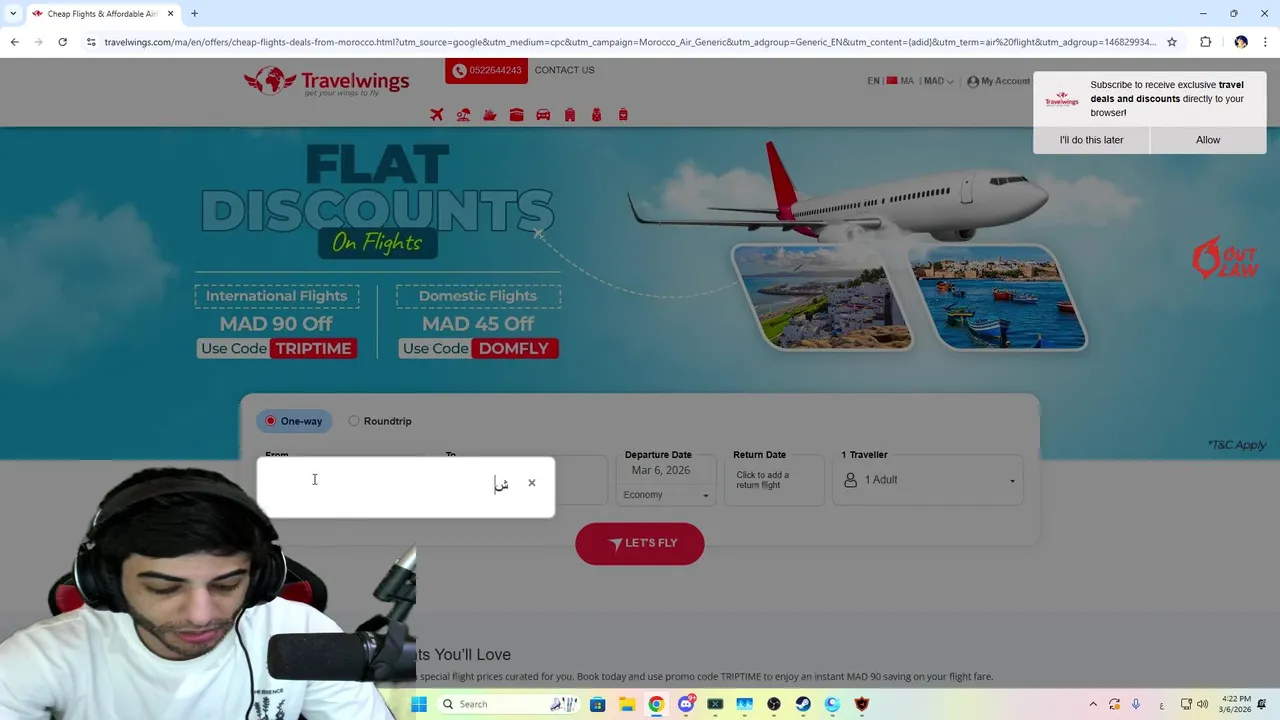Allow browser notifications from Travelwings
Screen dimensions: 1280x720
1208,140
